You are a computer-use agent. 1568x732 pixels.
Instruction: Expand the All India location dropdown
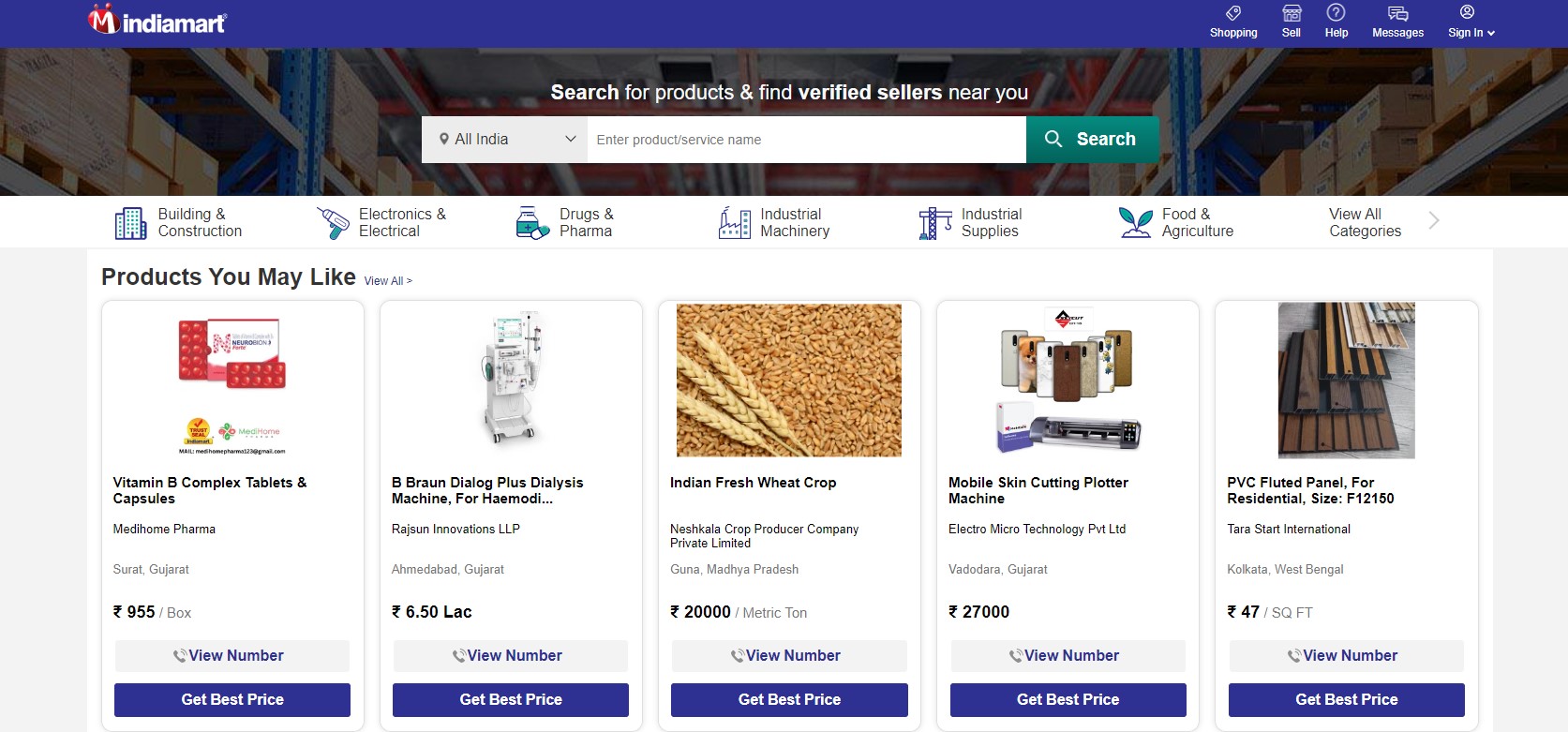(x=505, y=140)
